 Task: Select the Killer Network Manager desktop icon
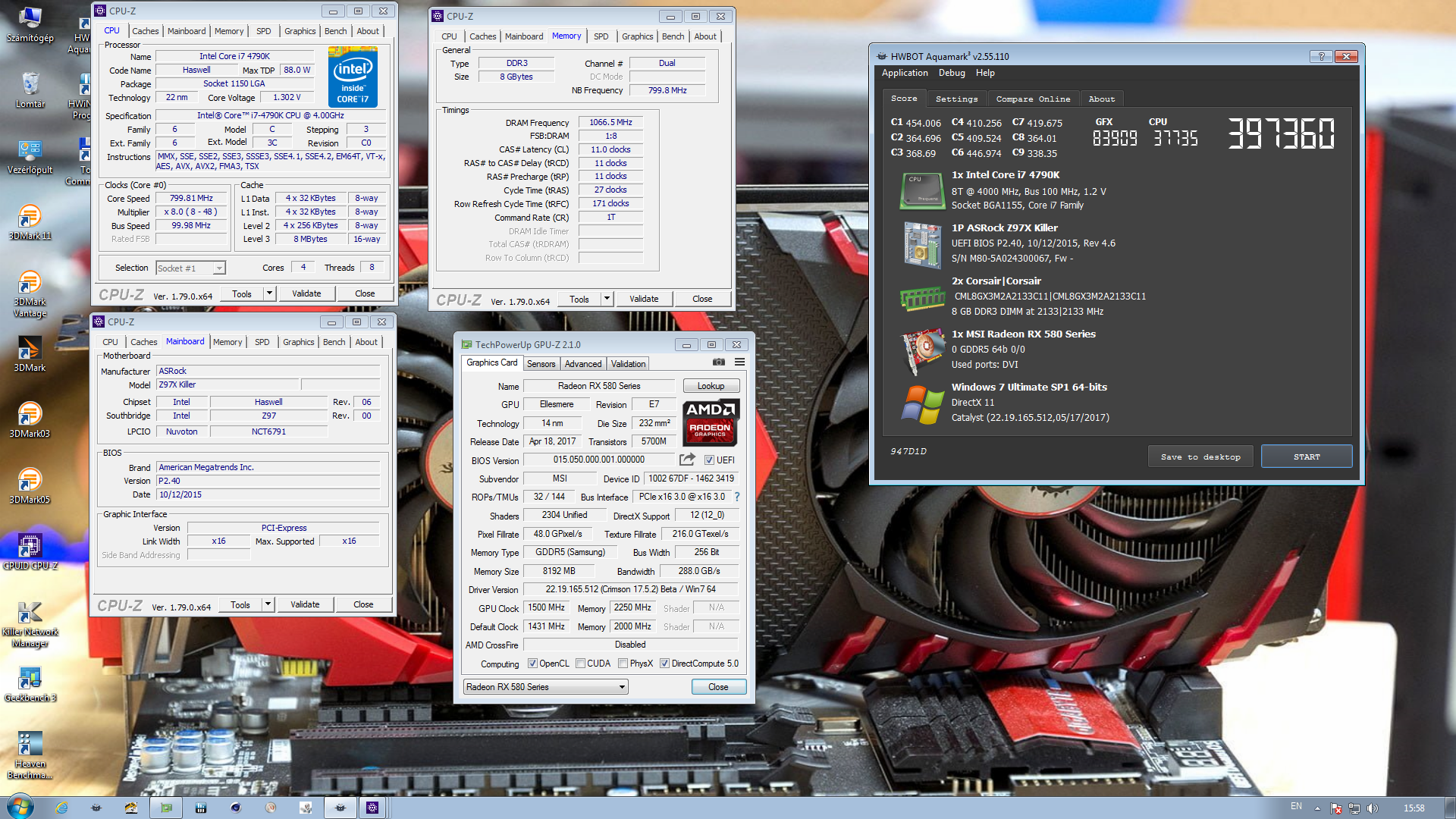pyautogui.click(x=30, y=623)
